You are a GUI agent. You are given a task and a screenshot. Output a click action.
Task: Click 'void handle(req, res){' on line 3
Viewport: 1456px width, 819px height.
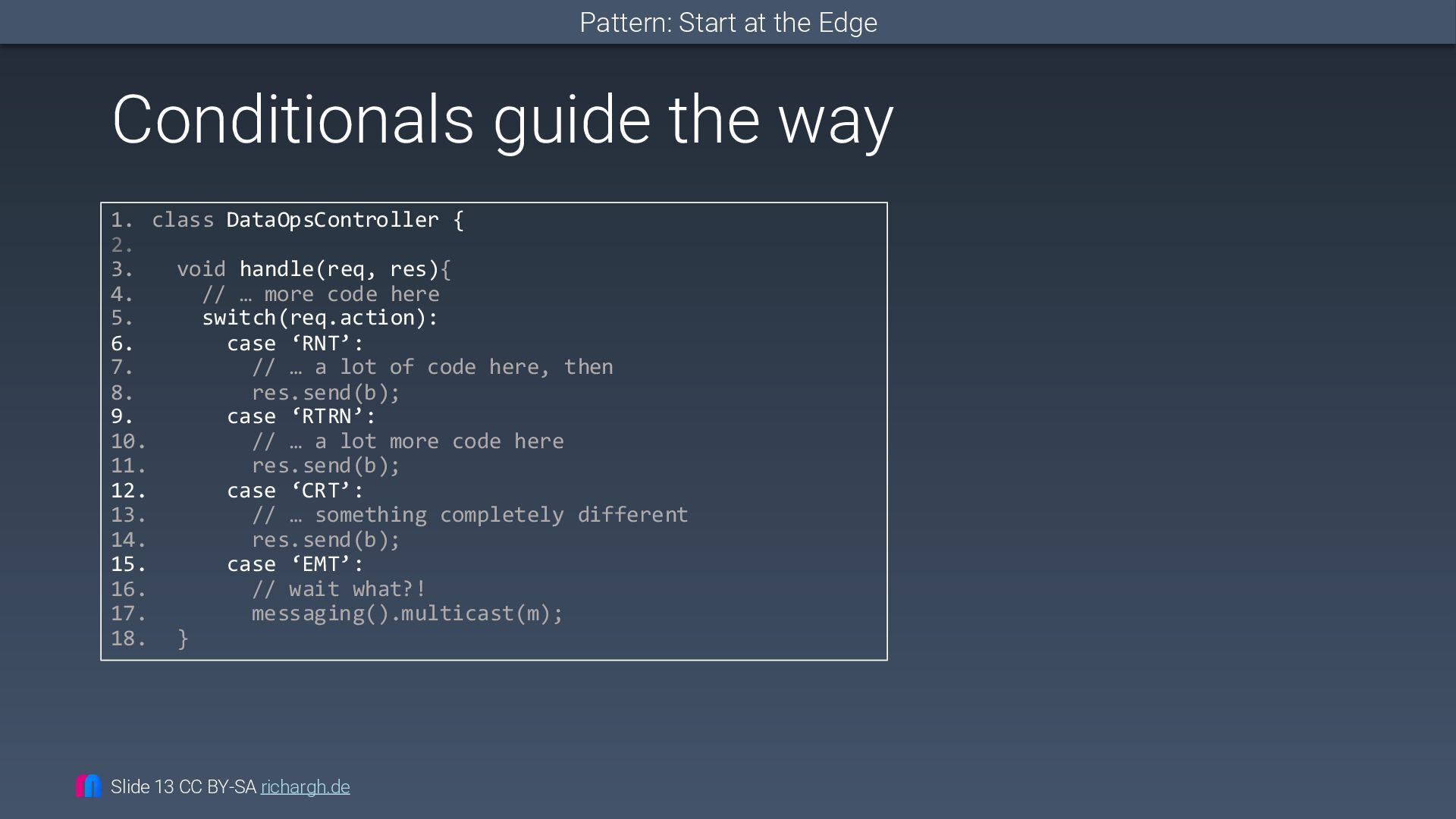tap(314, 269)
